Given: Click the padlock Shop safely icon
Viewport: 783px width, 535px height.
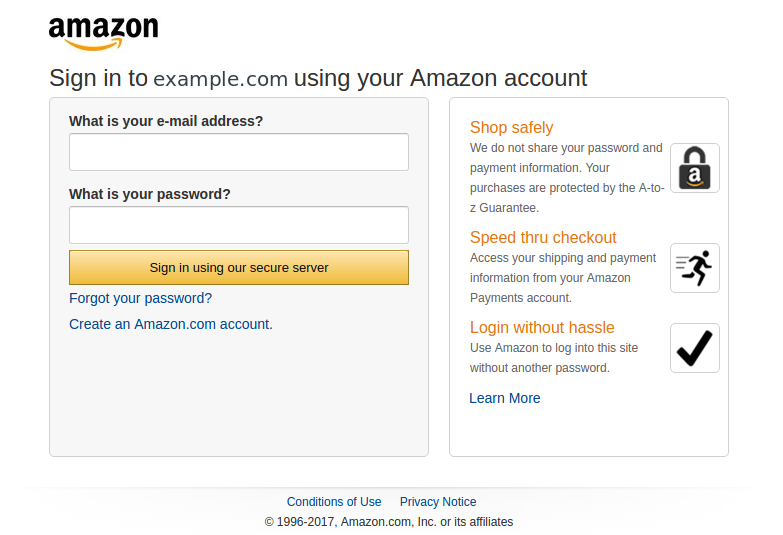Looking at the screenshot, I should click(695, 168).
